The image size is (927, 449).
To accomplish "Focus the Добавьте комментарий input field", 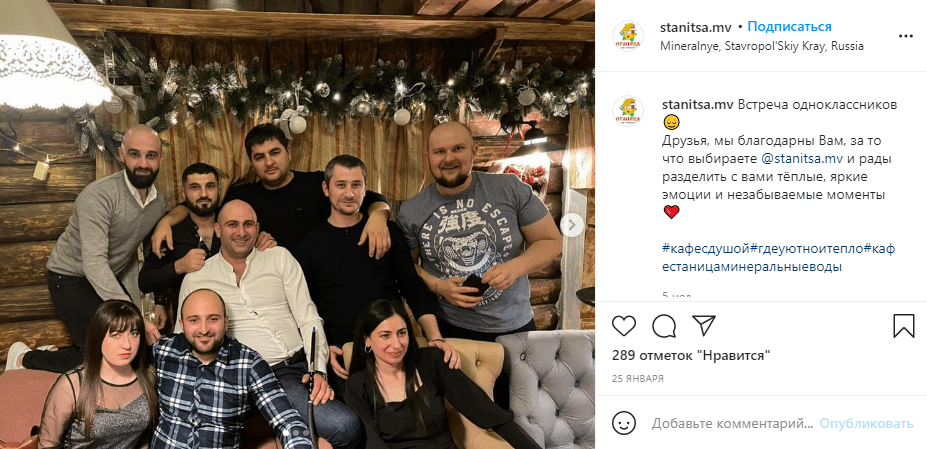I will 732,424.
